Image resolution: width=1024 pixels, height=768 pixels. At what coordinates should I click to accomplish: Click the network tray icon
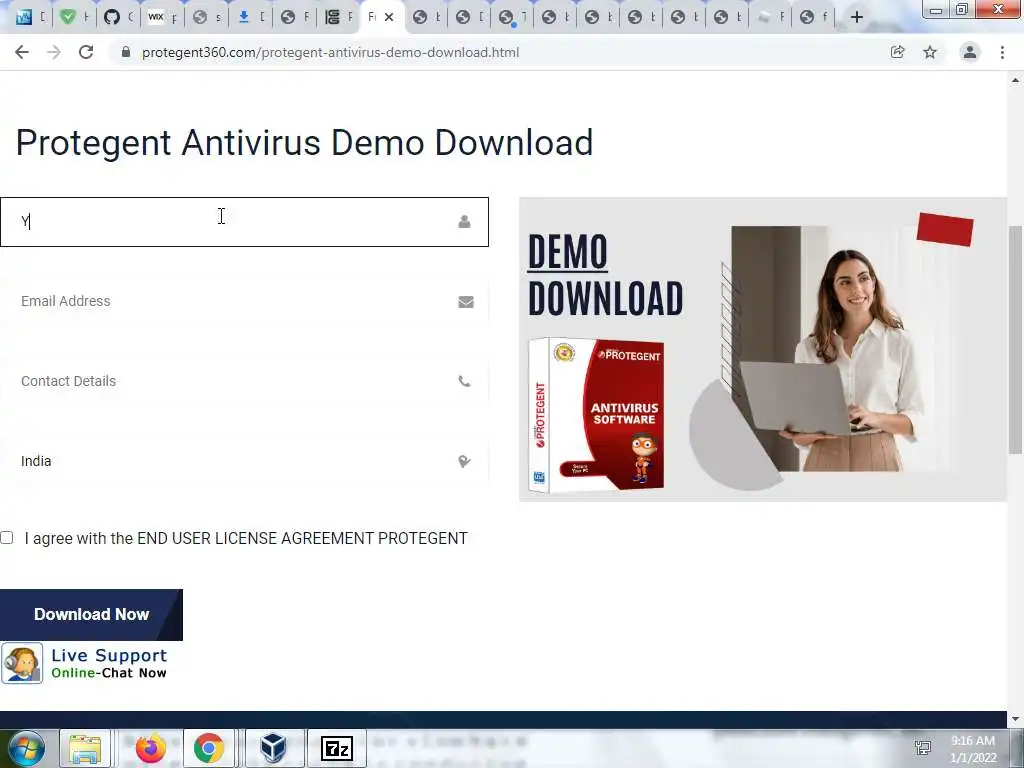pos(923,748)
